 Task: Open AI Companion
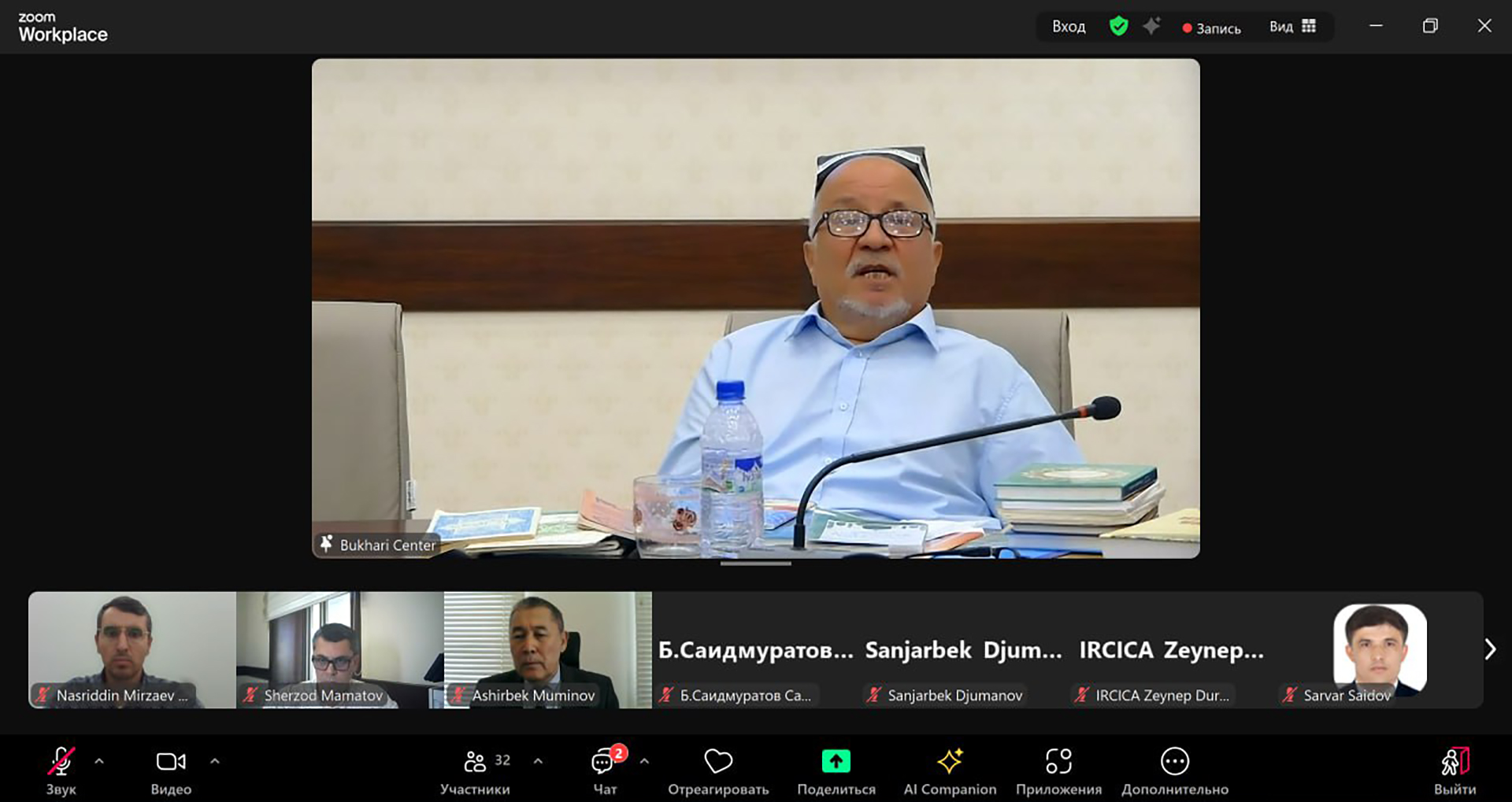click(950, 762)
